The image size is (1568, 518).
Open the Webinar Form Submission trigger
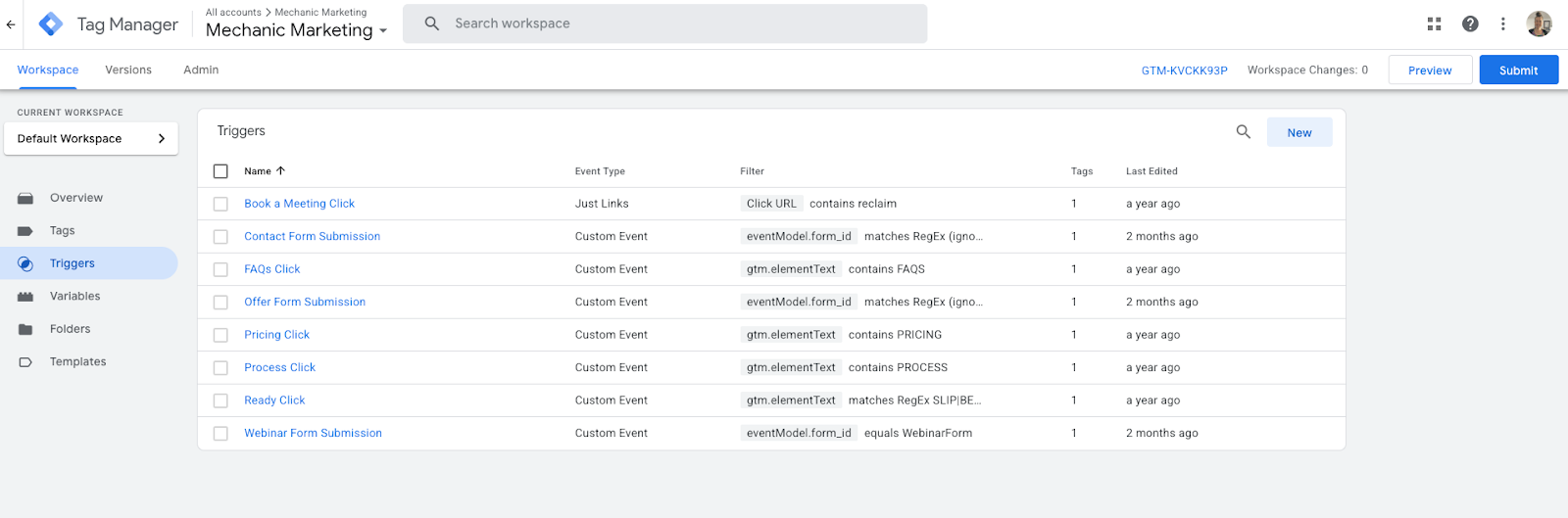[x=313, y=433]
